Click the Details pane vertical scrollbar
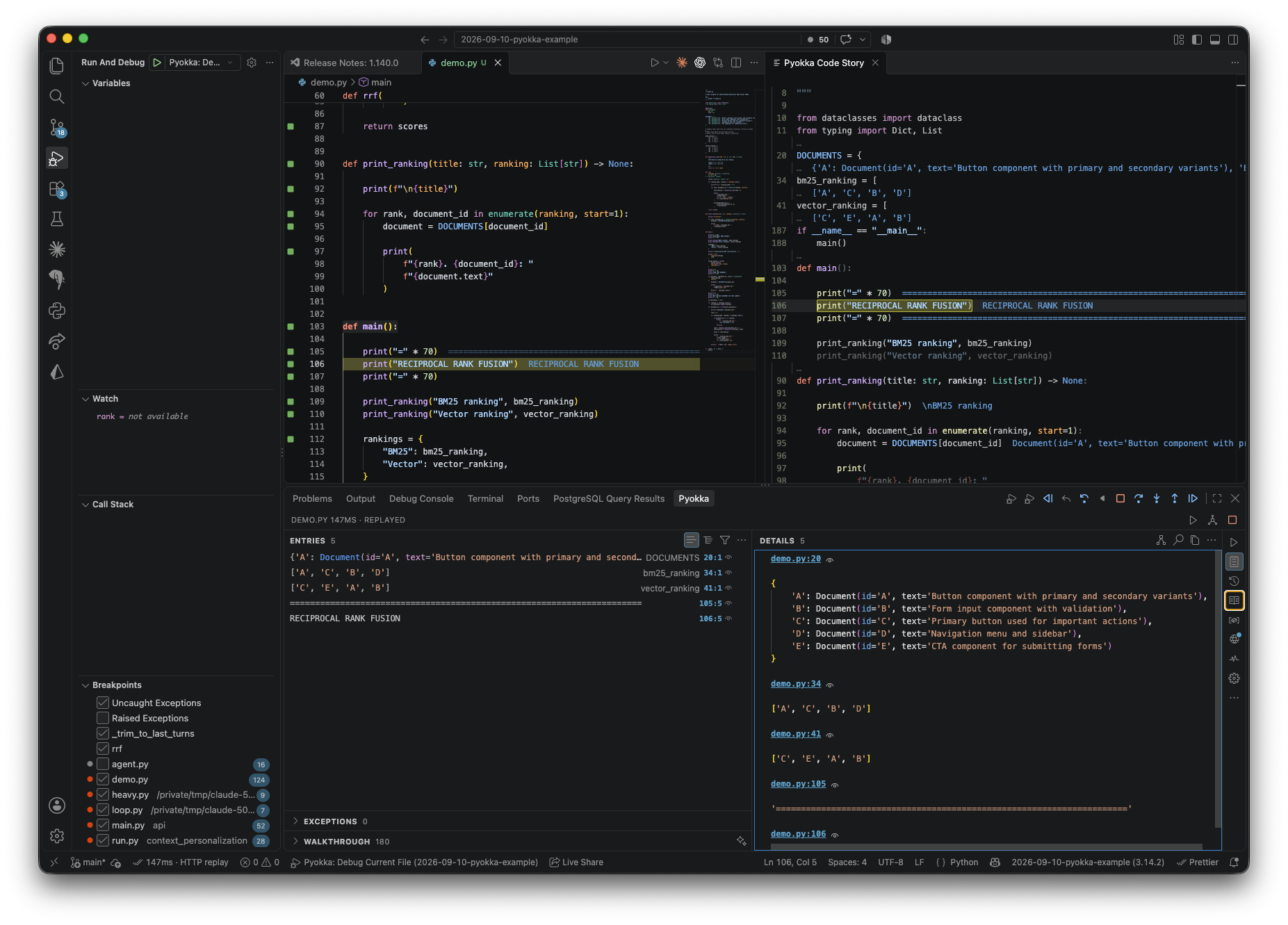Image resolution: width=1288 pixels, height=925 pixels. 1217,688
